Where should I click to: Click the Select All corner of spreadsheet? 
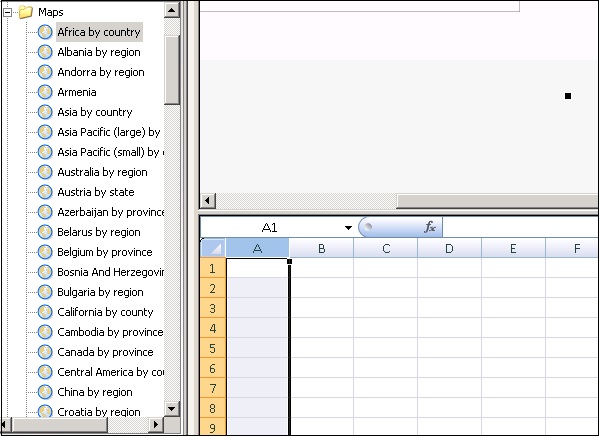click(x=212, y=248)
